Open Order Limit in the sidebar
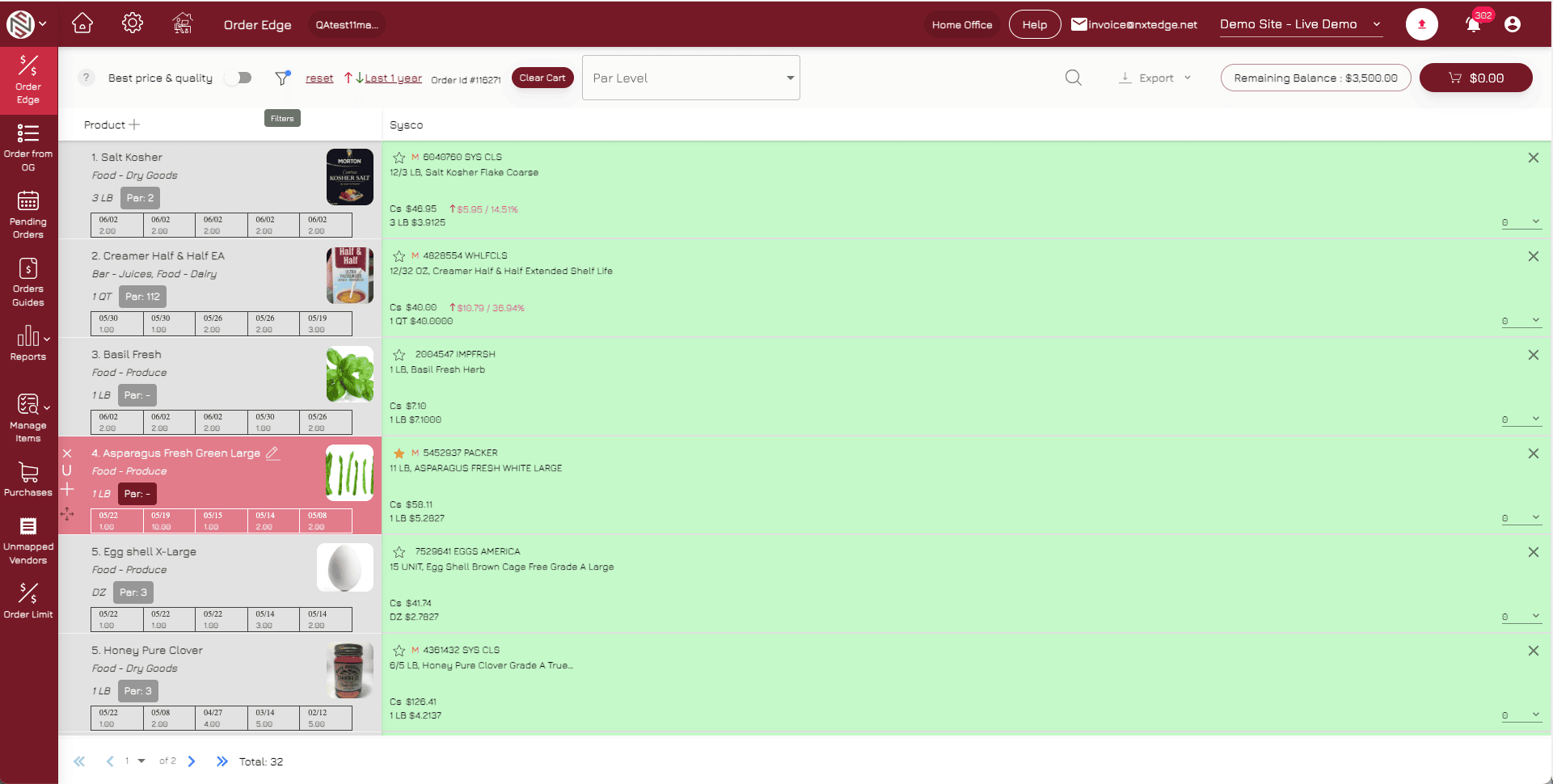Image resolution: width=1553 pixels, height=784 pixels. (x=28, y=601)
